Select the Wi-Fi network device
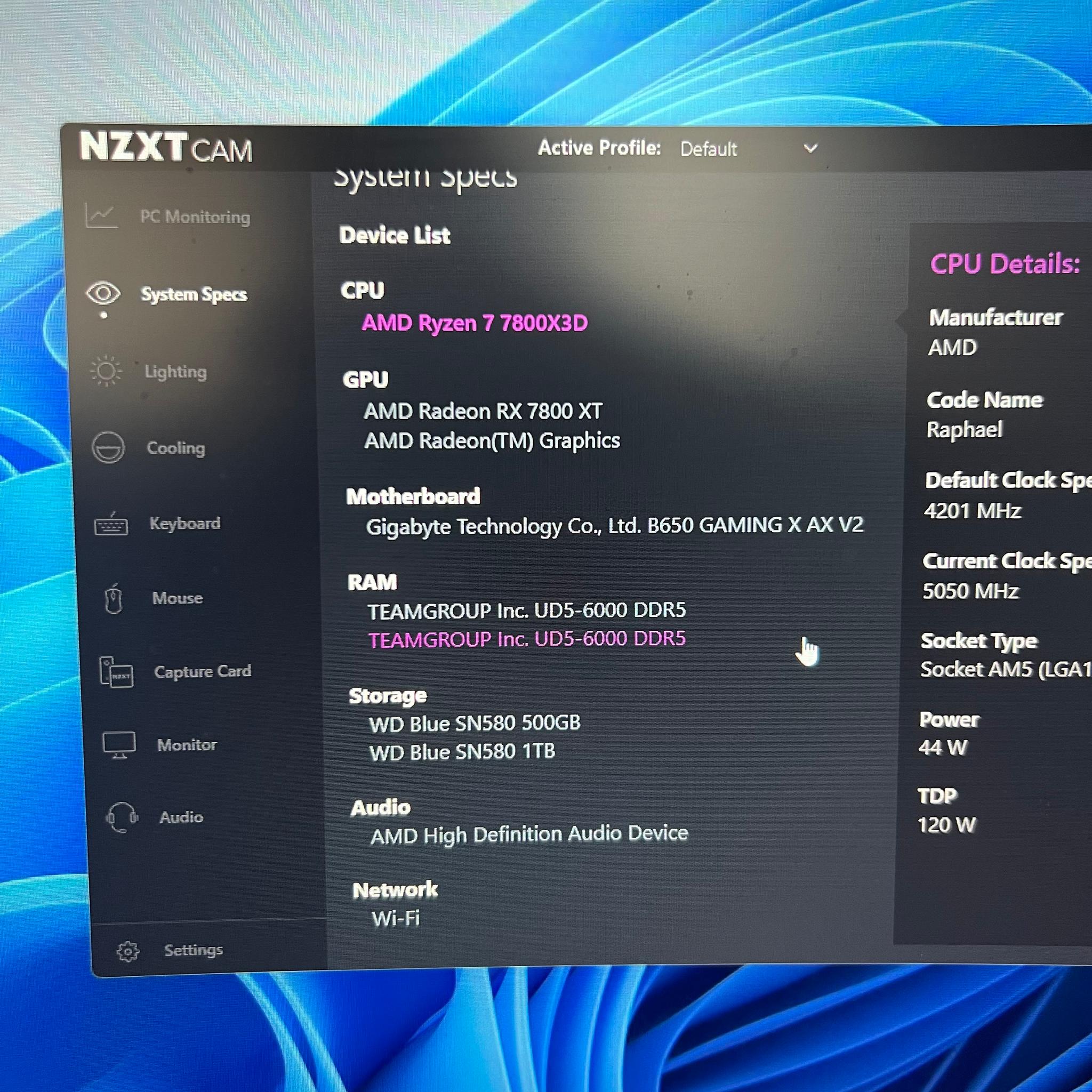Image resolution: width=1092 pixels, height=1092 pixels. pyautogui.click(x=396, y=919)
